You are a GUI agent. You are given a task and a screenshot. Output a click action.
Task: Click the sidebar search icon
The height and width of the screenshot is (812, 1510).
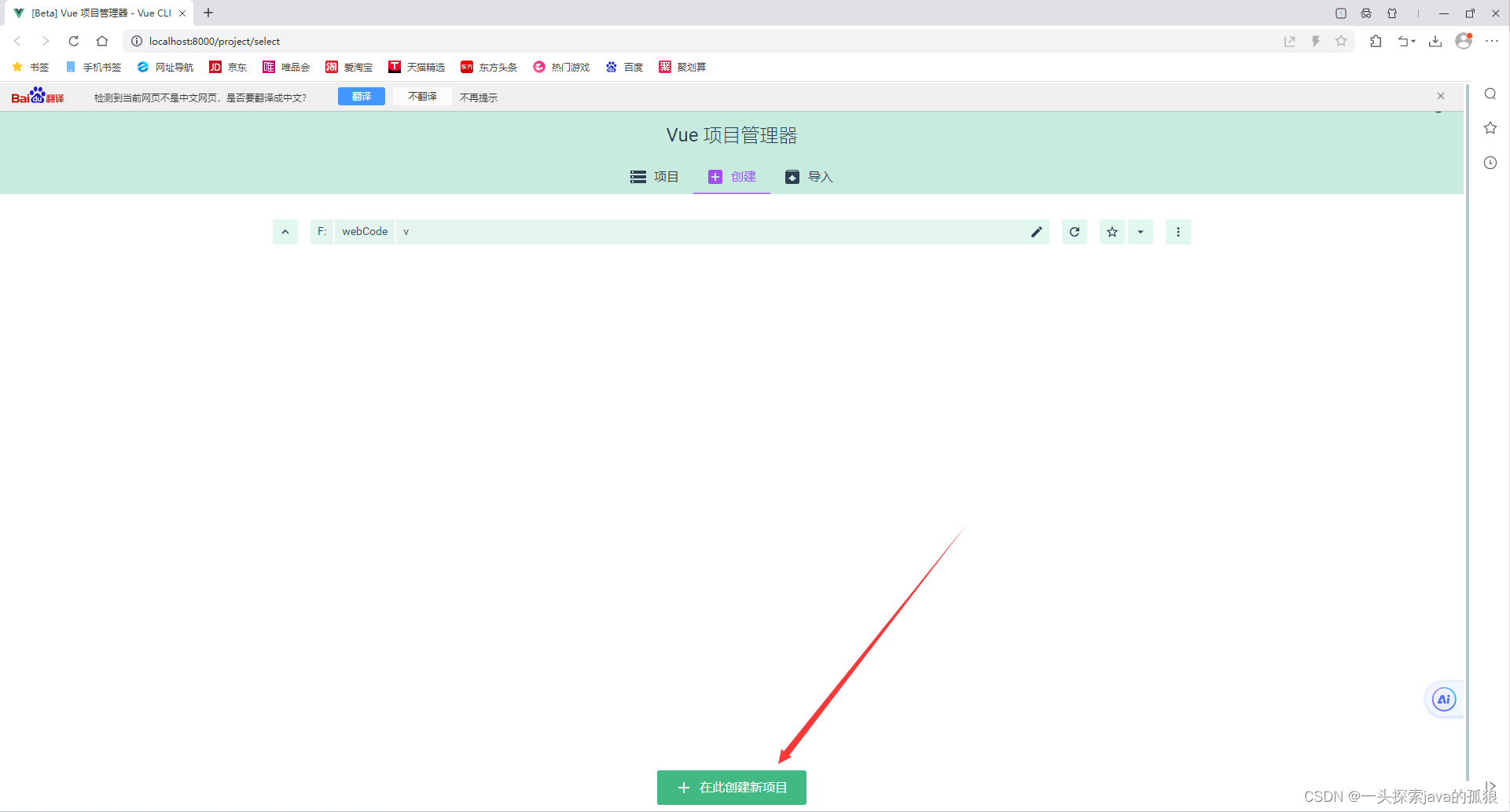[x=1490, y=94]
